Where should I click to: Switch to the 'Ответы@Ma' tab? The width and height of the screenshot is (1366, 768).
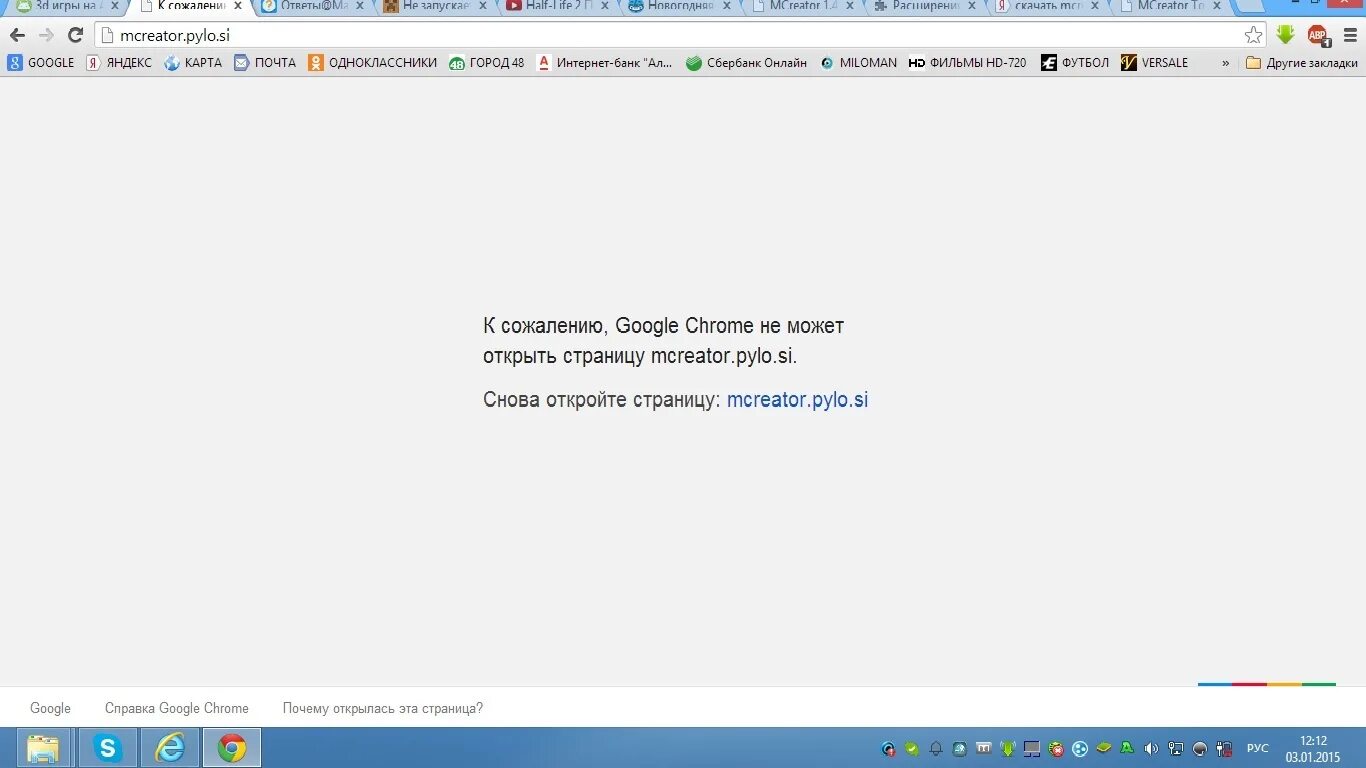point(313,6)
